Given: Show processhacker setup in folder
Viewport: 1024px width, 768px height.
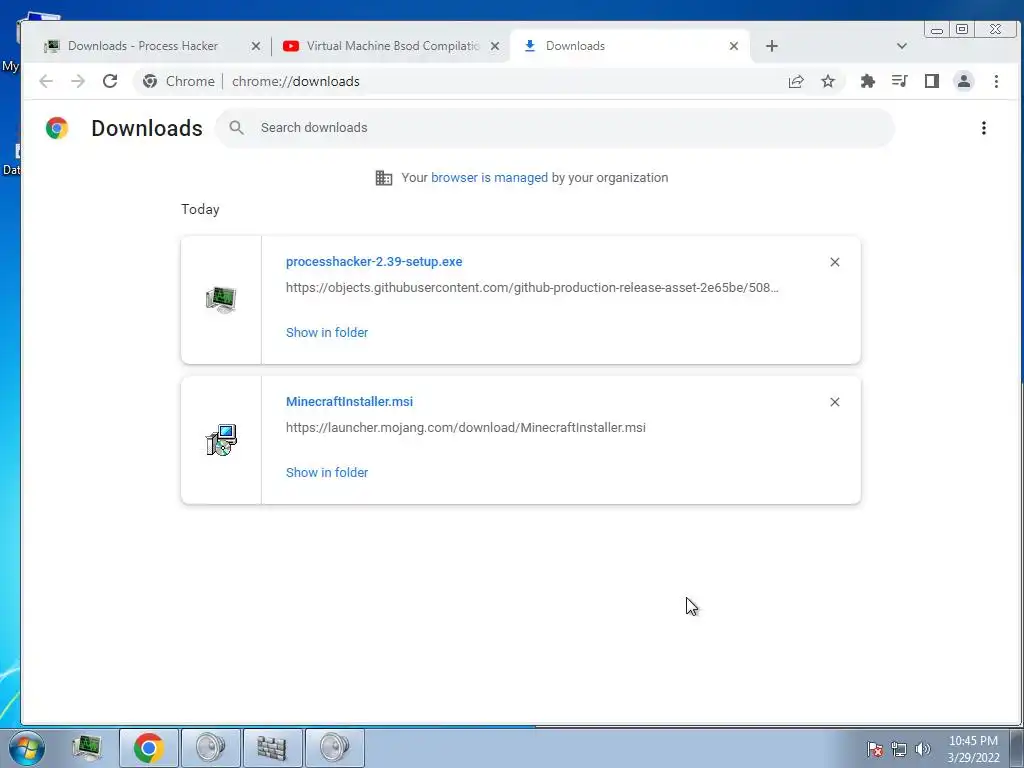Looking at the screenshot, I should (x=327, y=332).
